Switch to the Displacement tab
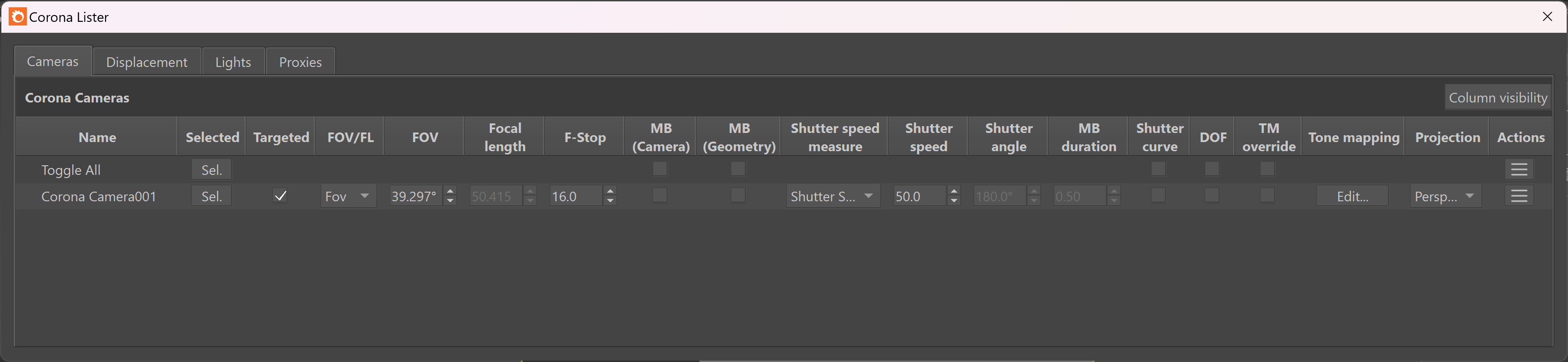 146,61
